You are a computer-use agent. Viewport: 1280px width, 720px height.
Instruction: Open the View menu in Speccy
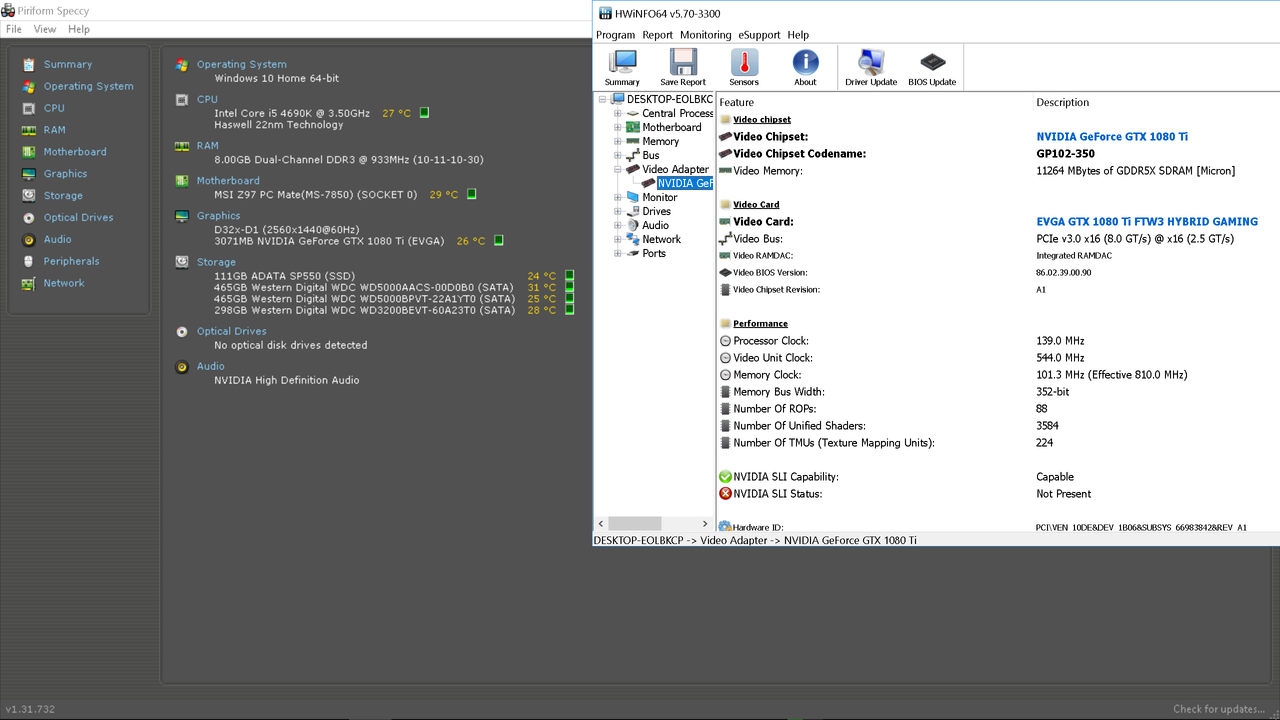tap(45, 29)
